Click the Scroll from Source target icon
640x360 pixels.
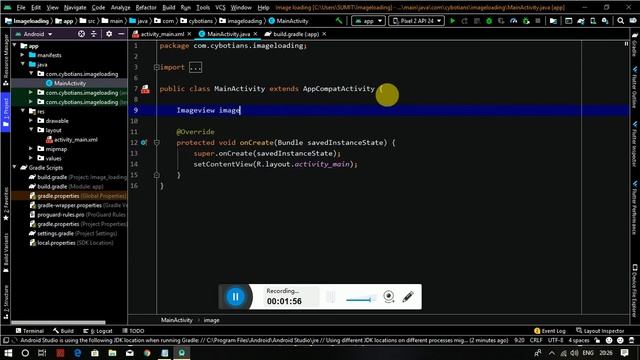(81, 34)
